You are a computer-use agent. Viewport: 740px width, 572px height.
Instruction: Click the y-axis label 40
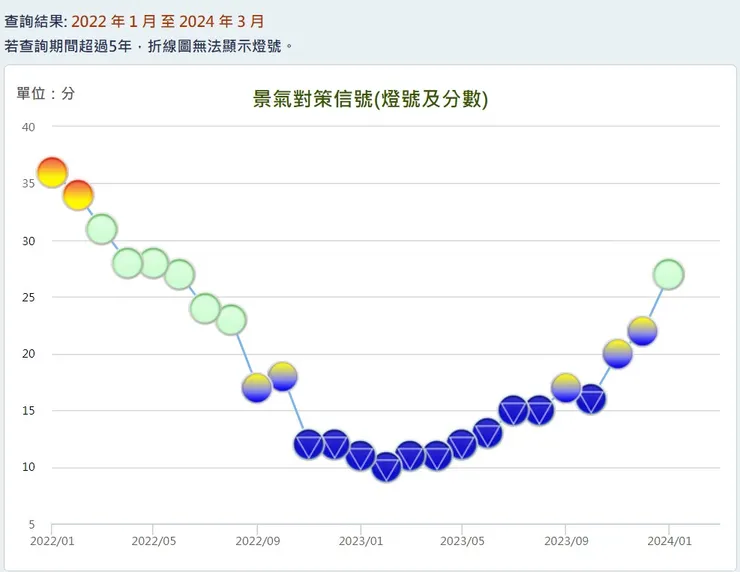[28, 127]
